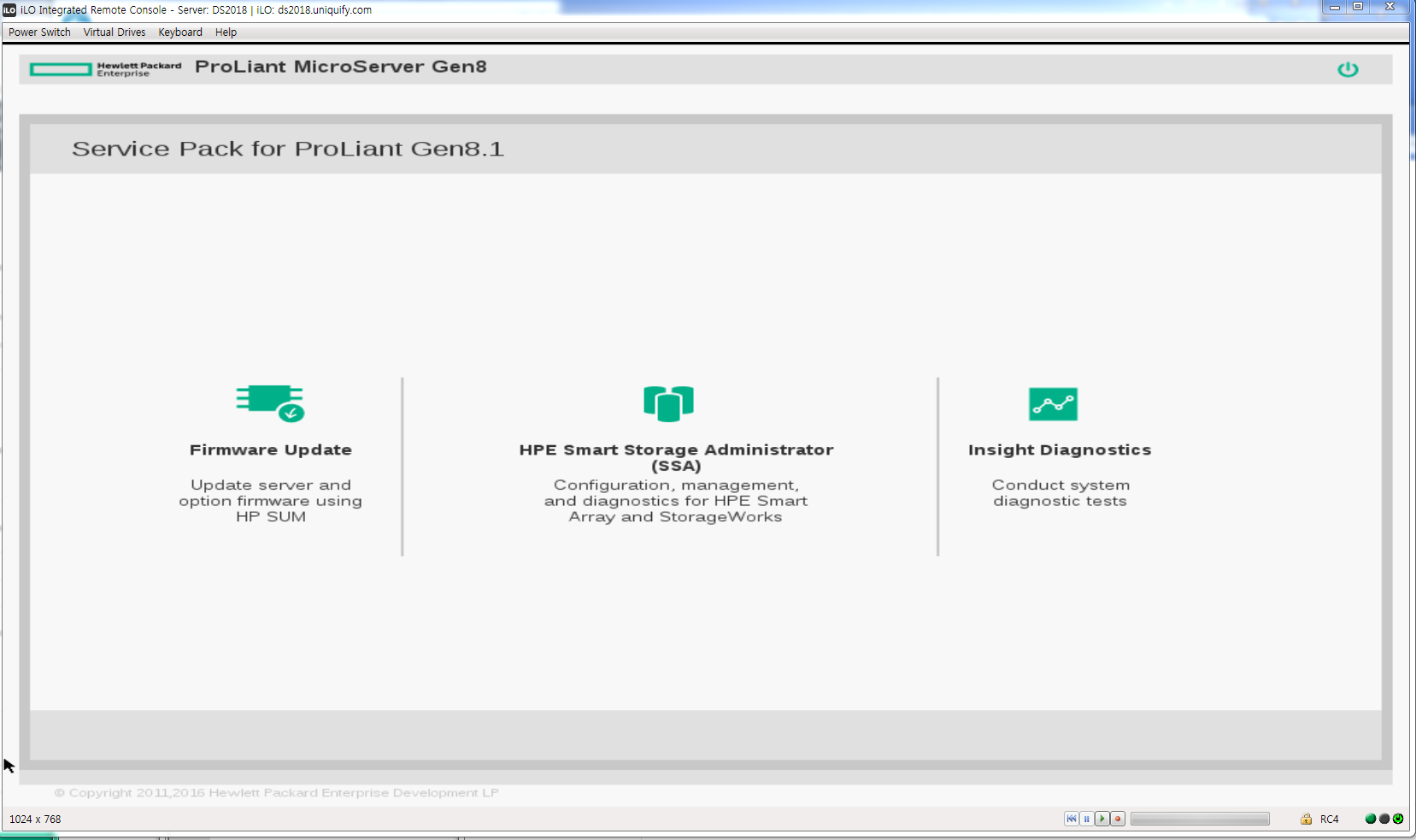The height and width of the screenshot is (840, 1416).
Task: Click 'Service Pack for ProLiant Gen8.1' heading
Action: click(288, 149)
